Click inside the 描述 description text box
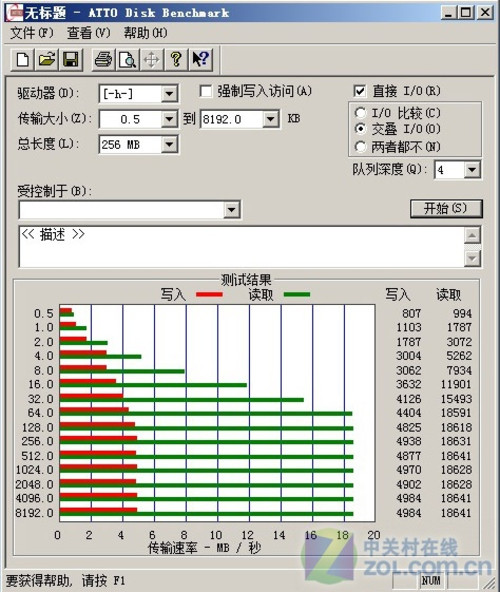Screen dimensions: 500x592 pyautogui.click(x=242, y=247)
